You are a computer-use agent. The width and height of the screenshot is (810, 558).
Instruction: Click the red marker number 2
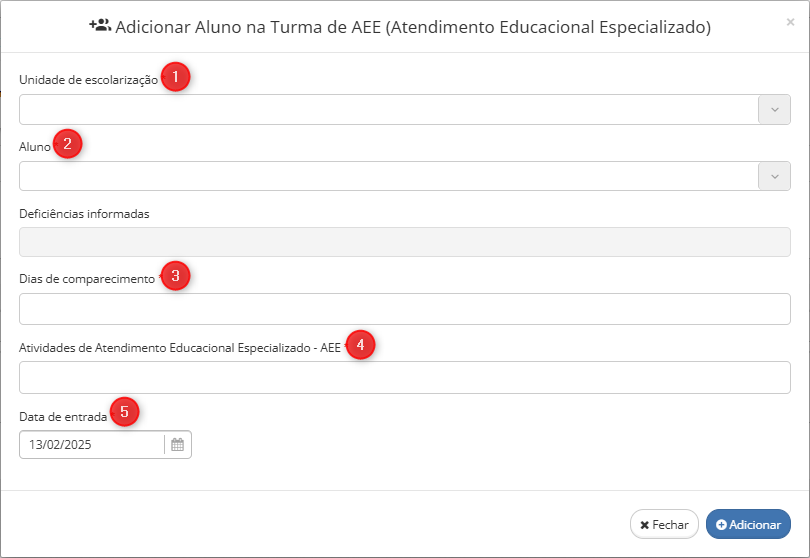(68, 144)
